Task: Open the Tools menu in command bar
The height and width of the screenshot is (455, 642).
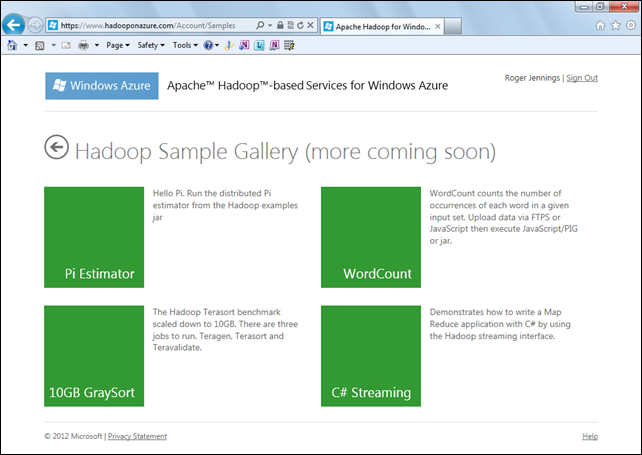Action: click(185, 45)
